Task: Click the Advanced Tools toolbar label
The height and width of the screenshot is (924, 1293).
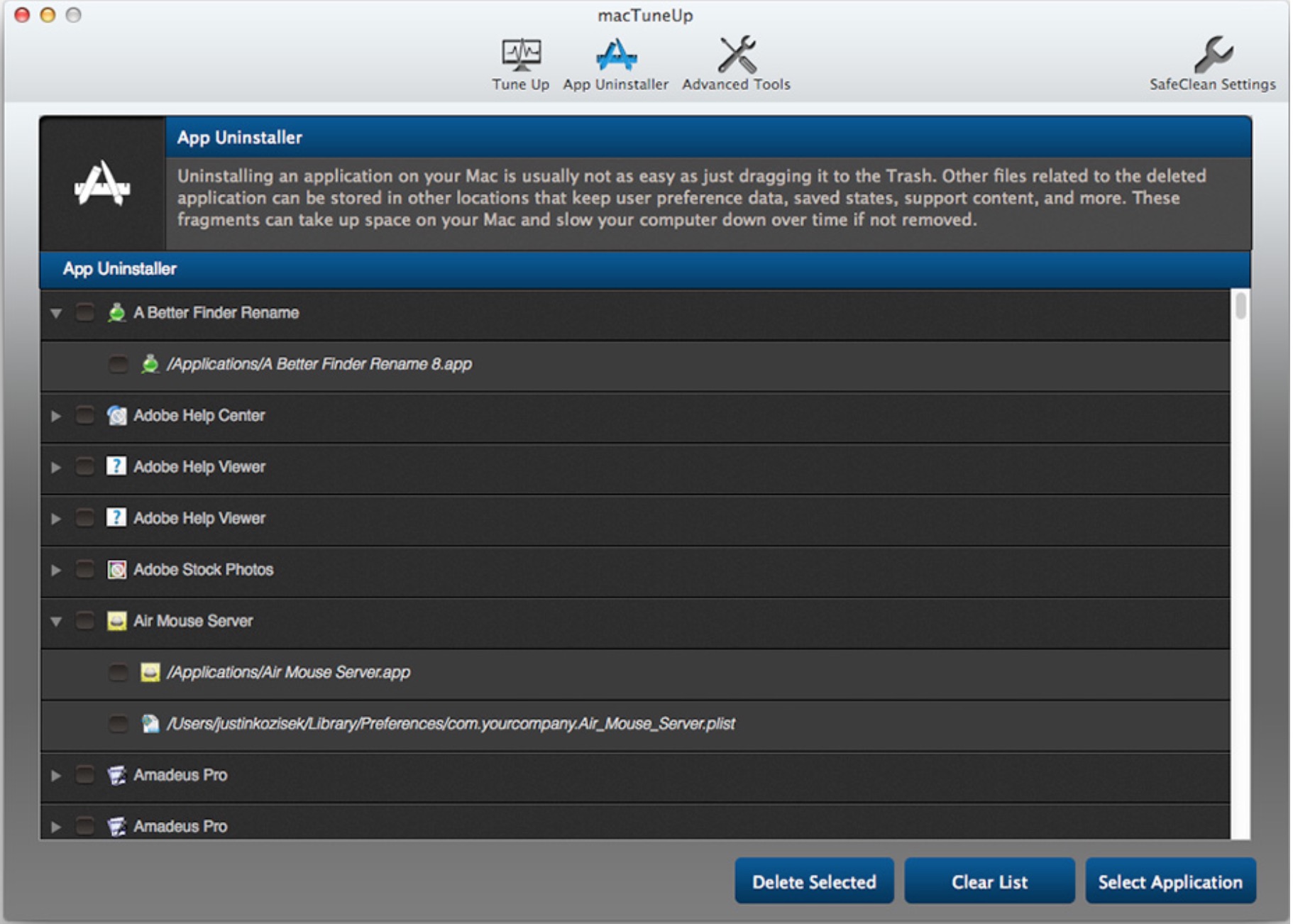Action: click(x=737, y=84)
